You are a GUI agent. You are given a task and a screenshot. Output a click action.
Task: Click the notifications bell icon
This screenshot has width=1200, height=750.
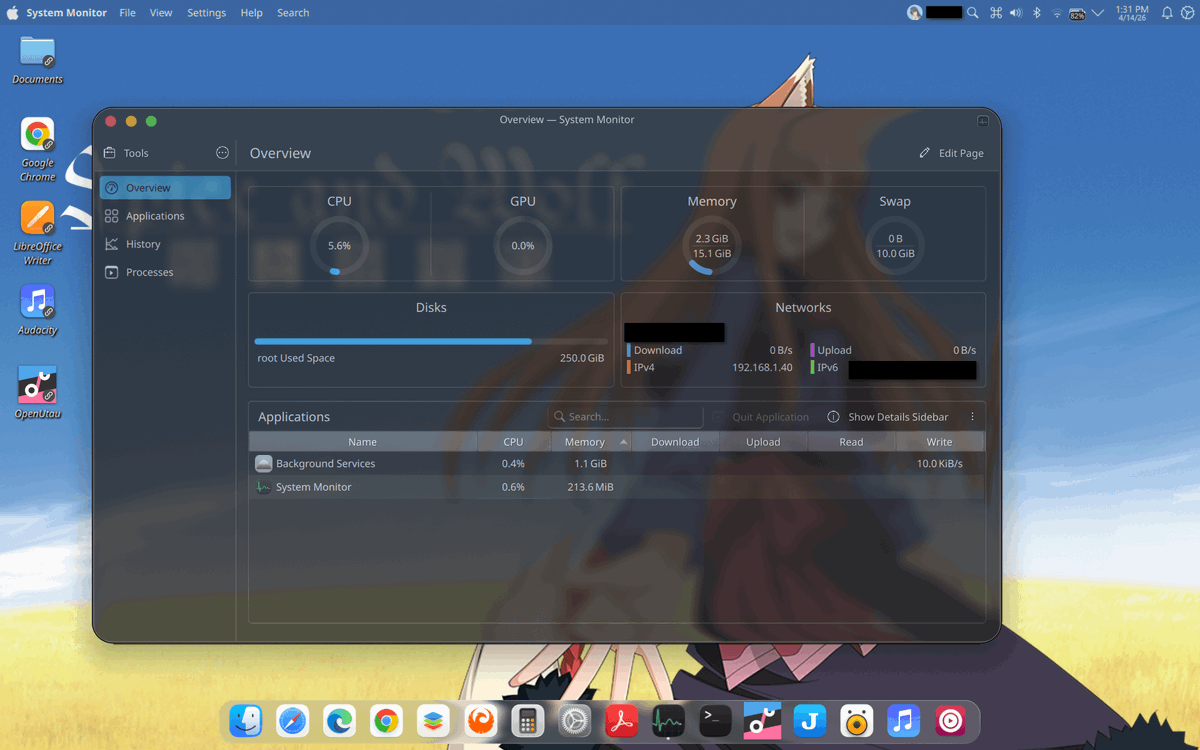click(x=1167, y=13)
